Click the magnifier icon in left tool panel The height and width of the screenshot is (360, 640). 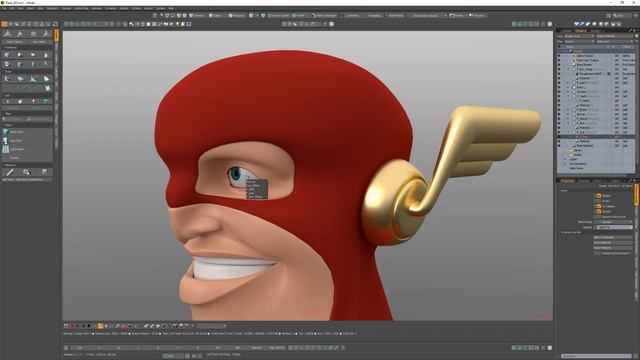coord(27,172)
